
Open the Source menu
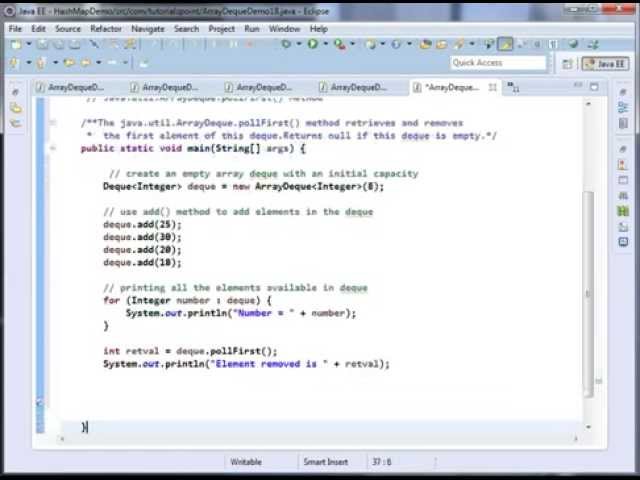[x=68, y=29]
